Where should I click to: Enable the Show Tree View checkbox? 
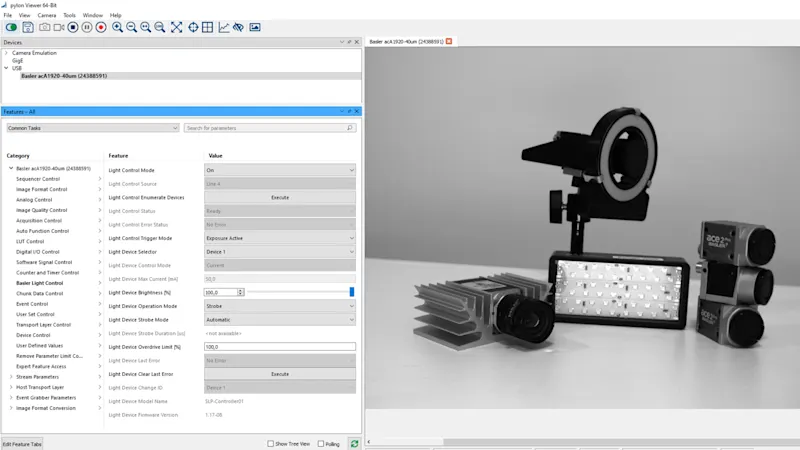click(x=271, y=443)
